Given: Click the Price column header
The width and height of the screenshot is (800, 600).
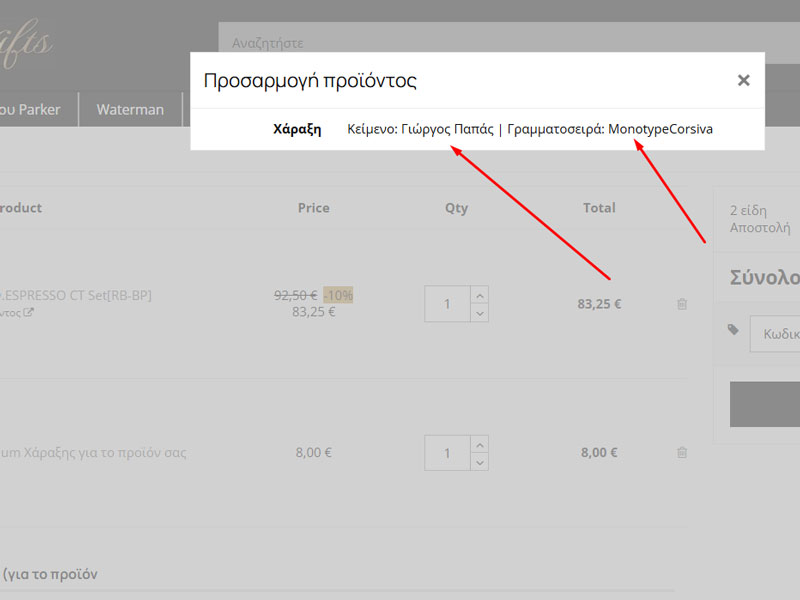Looking at the screenshot, I should [313, 208].
